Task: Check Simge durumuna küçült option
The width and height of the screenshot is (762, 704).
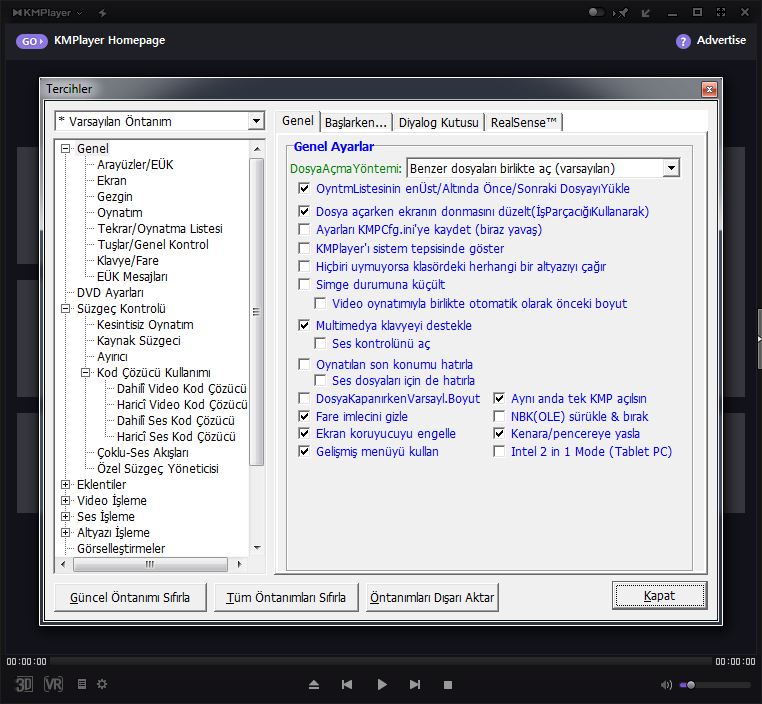Action: [x=304, y=284]
